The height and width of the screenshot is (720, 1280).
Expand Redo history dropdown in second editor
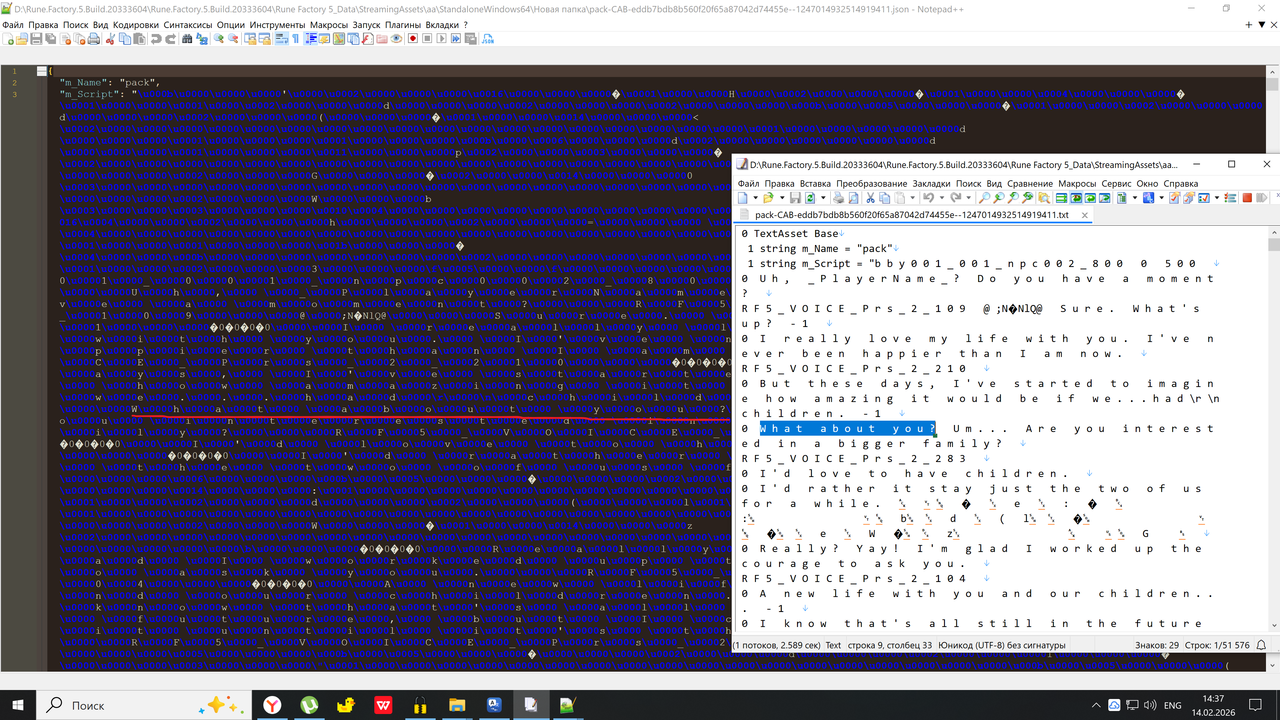click(969, 198)
